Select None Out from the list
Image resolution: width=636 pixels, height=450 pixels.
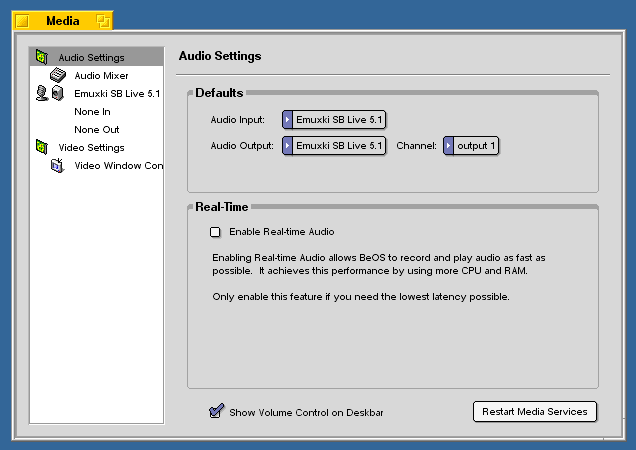pos(96,130)
